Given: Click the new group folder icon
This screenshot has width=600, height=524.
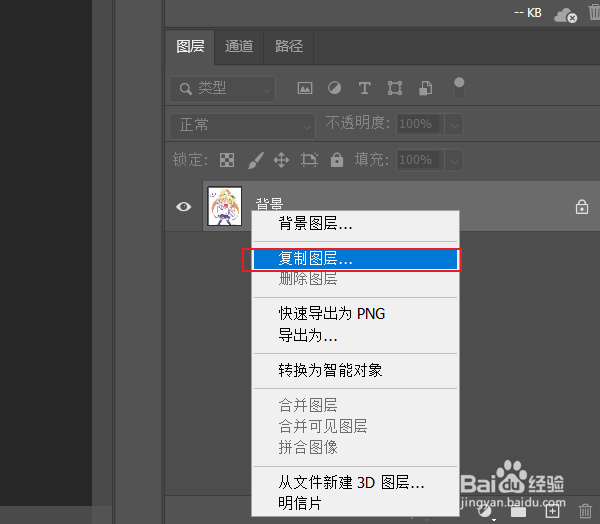Looking at the screenshot, I should [x=518, y=511].
